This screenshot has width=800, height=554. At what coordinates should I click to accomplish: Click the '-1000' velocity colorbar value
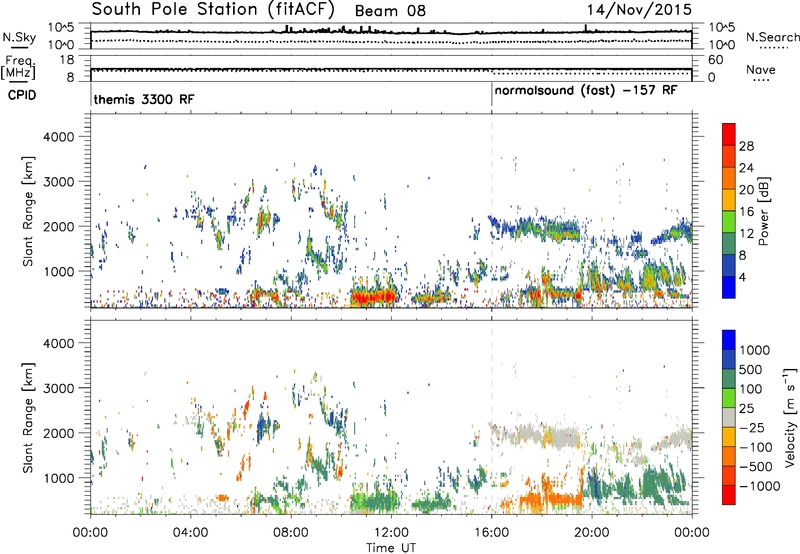[759, 486]
